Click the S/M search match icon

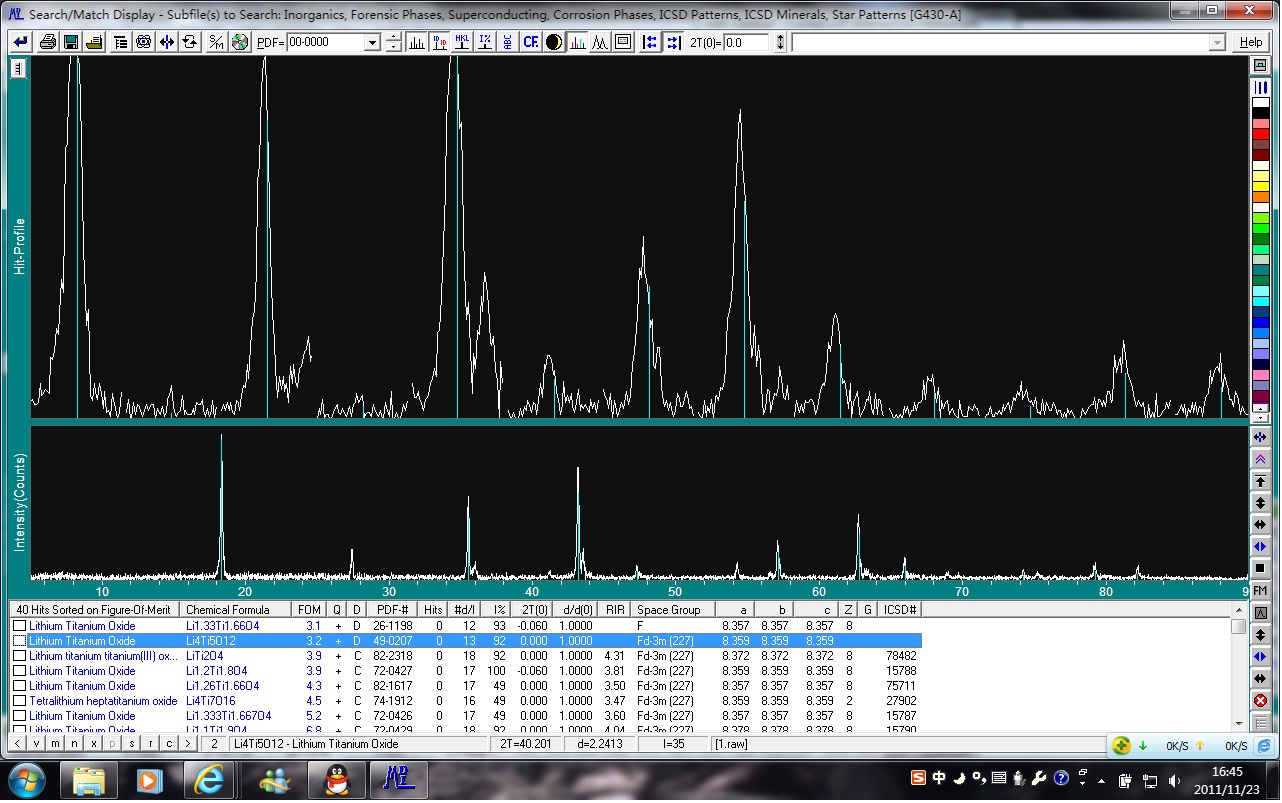click(x=216, y=42)
